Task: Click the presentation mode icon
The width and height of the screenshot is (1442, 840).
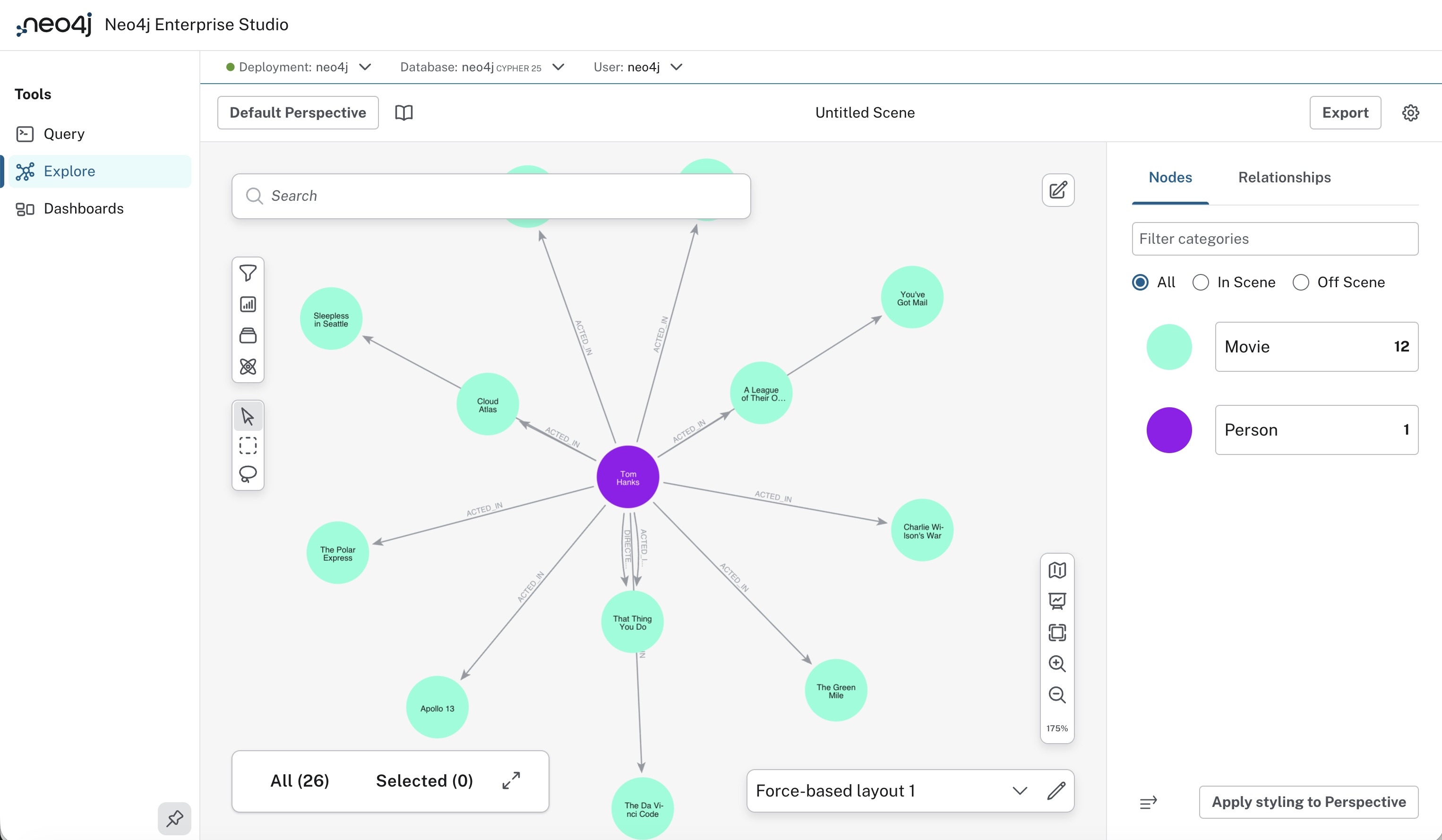Action: 1057,601
